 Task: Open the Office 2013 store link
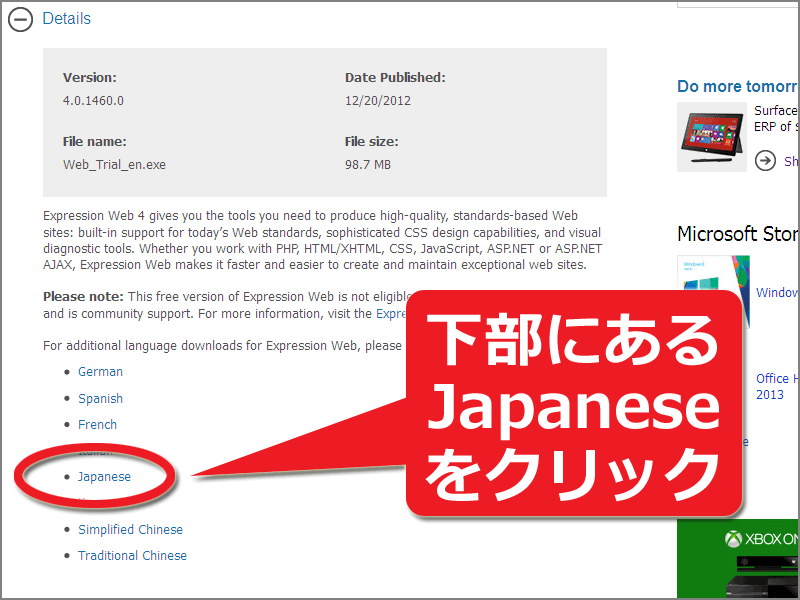click(777, 386)
